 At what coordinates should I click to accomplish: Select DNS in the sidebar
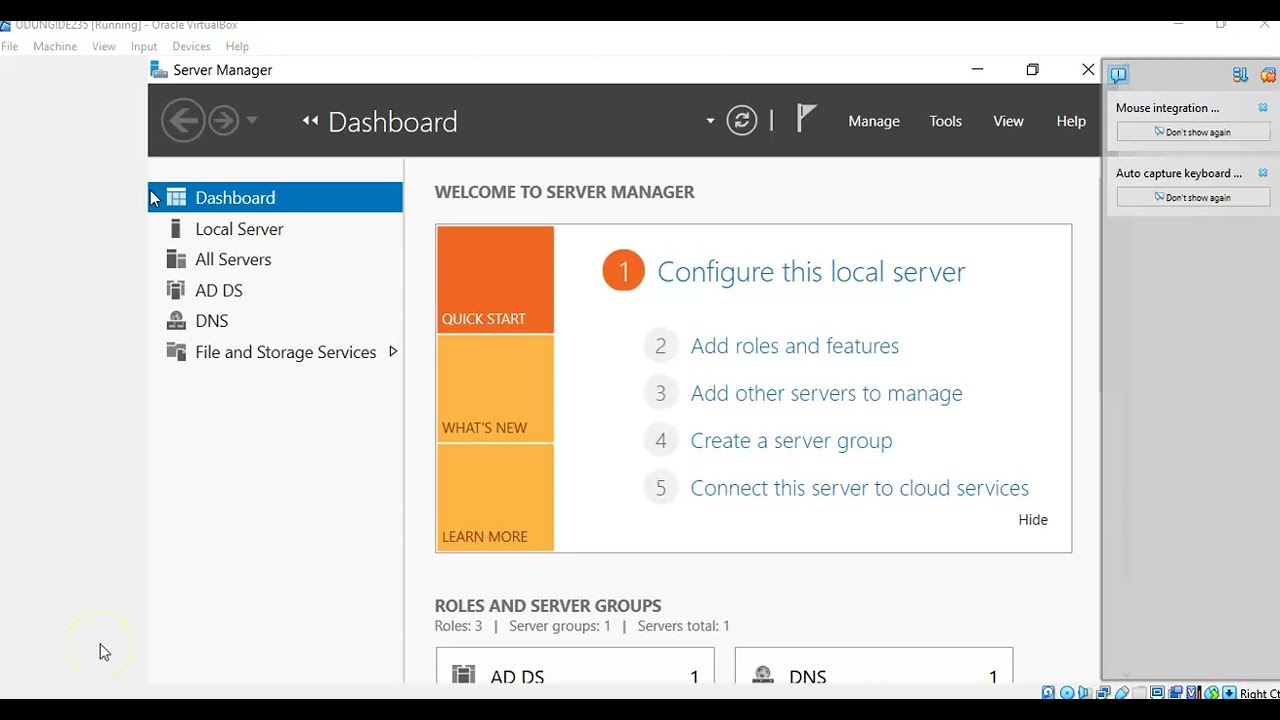point(276,321)
